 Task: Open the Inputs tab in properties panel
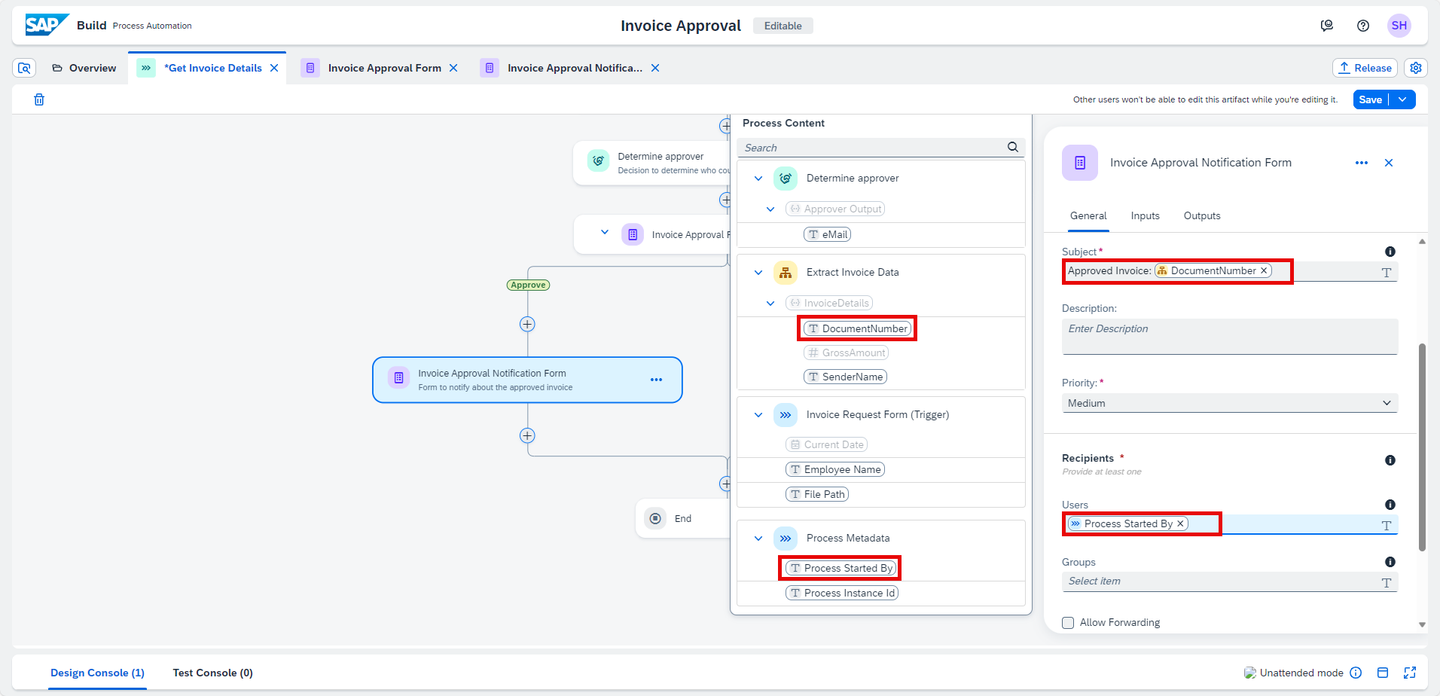pos(1145,216)
